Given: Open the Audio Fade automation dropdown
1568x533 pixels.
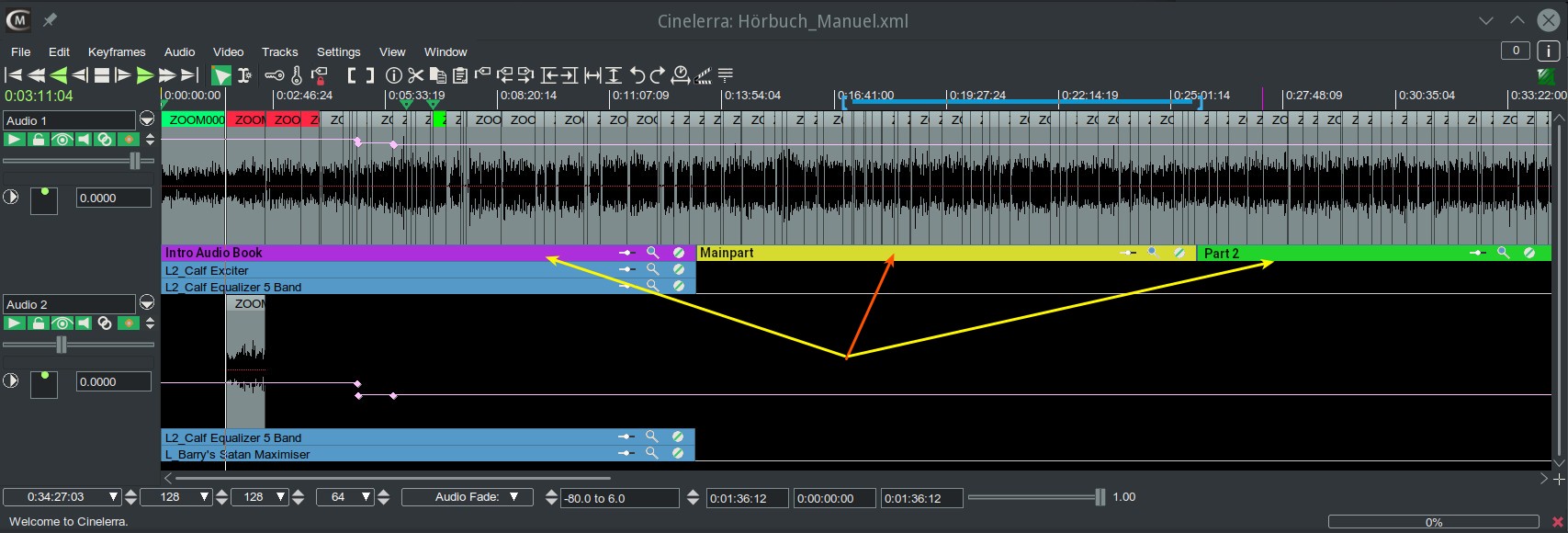Looking at the screenshot, I should pyautogui.click(x=467, y=497).
